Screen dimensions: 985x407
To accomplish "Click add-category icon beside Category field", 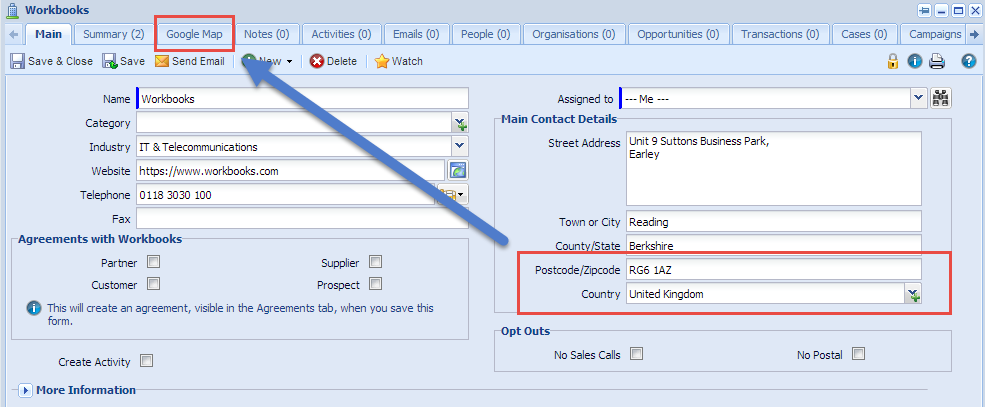I will click(x=460, y=123).
